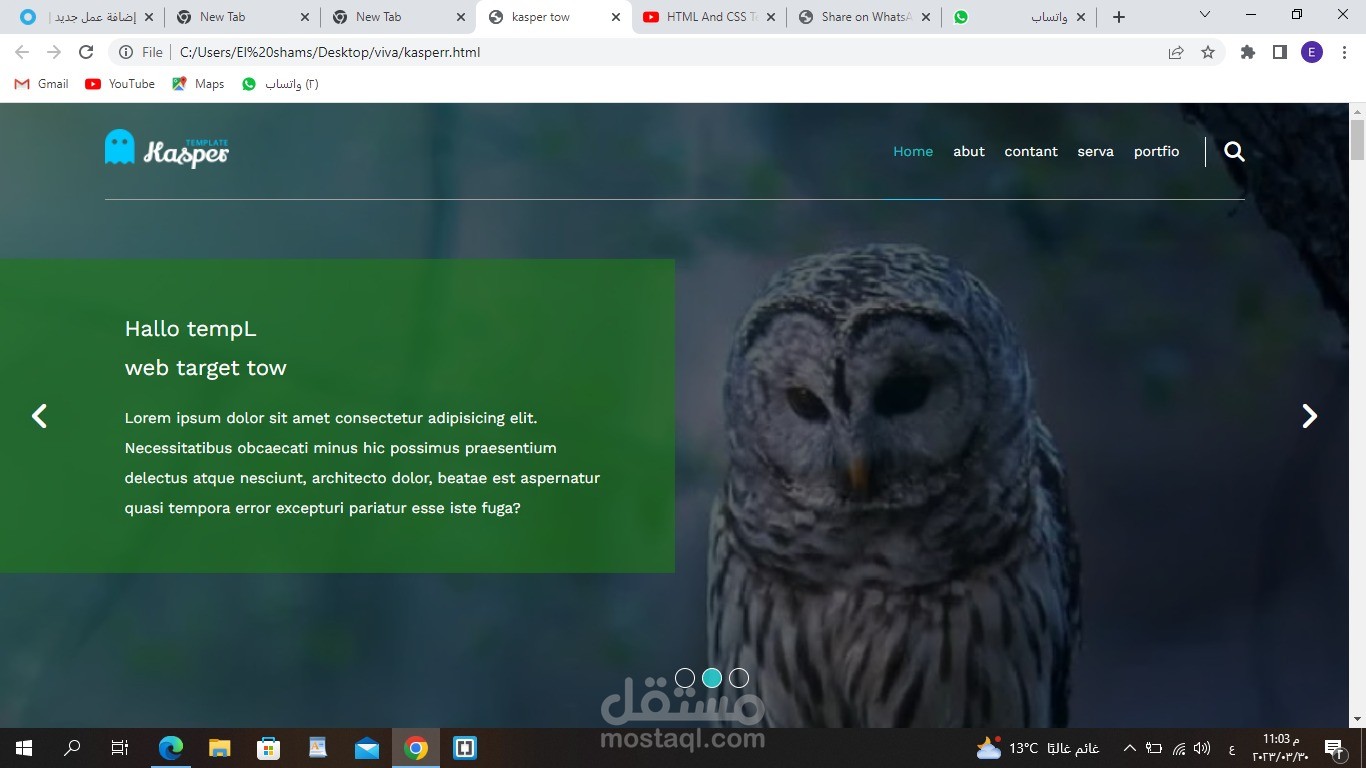This screenshot has width=1366, height=768.
Task: Open the Maps bookmark
Action: (197, 84)
